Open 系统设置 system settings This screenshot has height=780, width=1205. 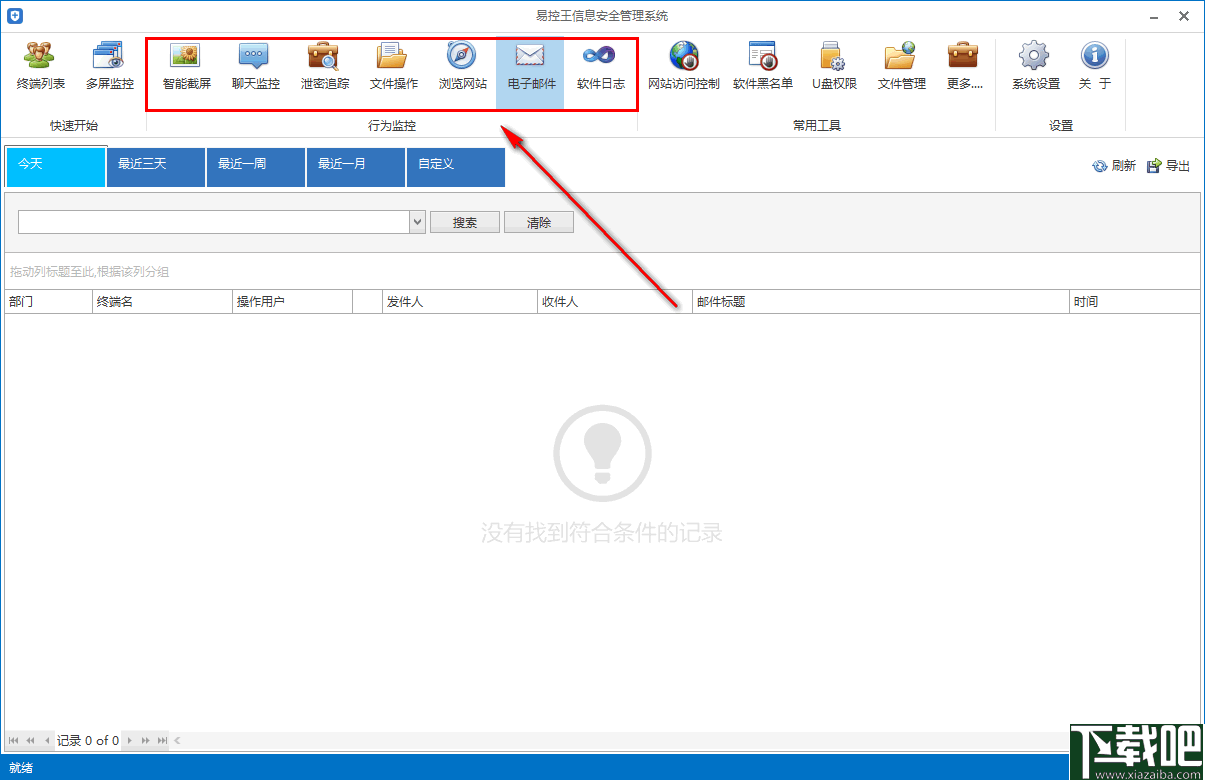click(1035, 66)
